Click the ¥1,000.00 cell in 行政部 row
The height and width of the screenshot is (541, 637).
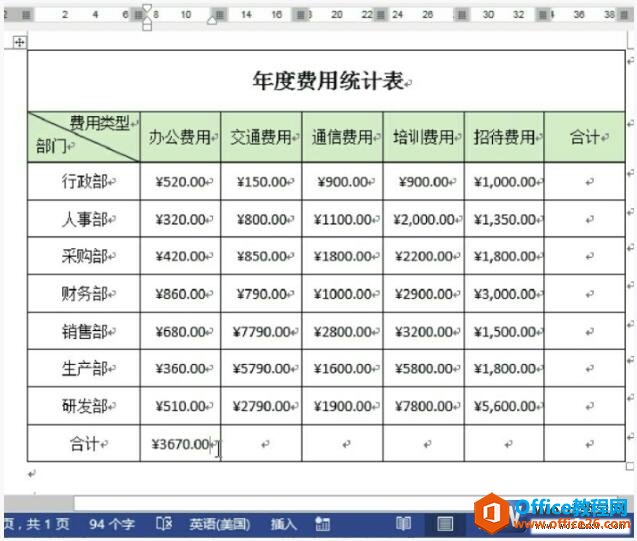(x=505, y=182)
